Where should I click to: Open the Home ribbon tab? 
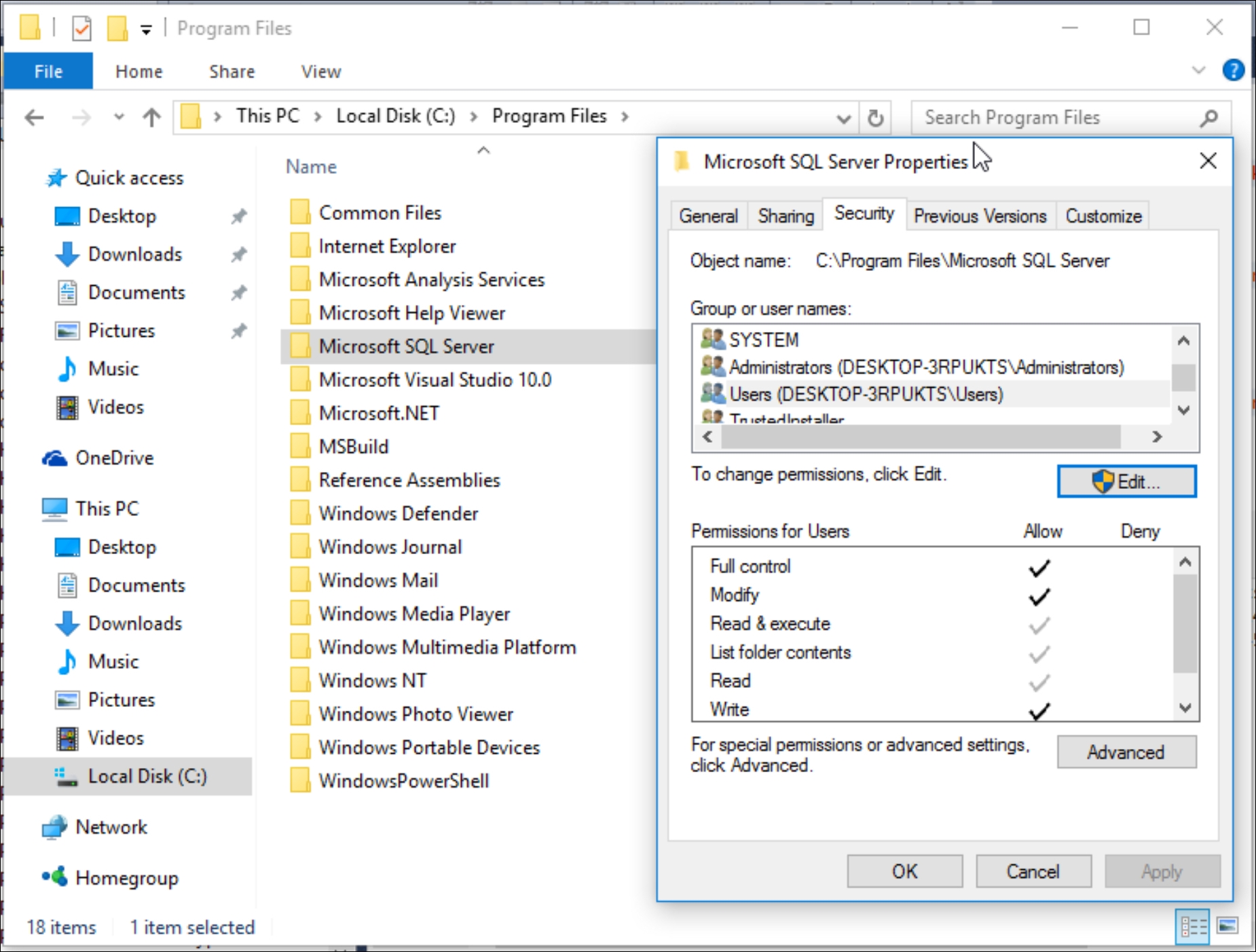(138, 71)
